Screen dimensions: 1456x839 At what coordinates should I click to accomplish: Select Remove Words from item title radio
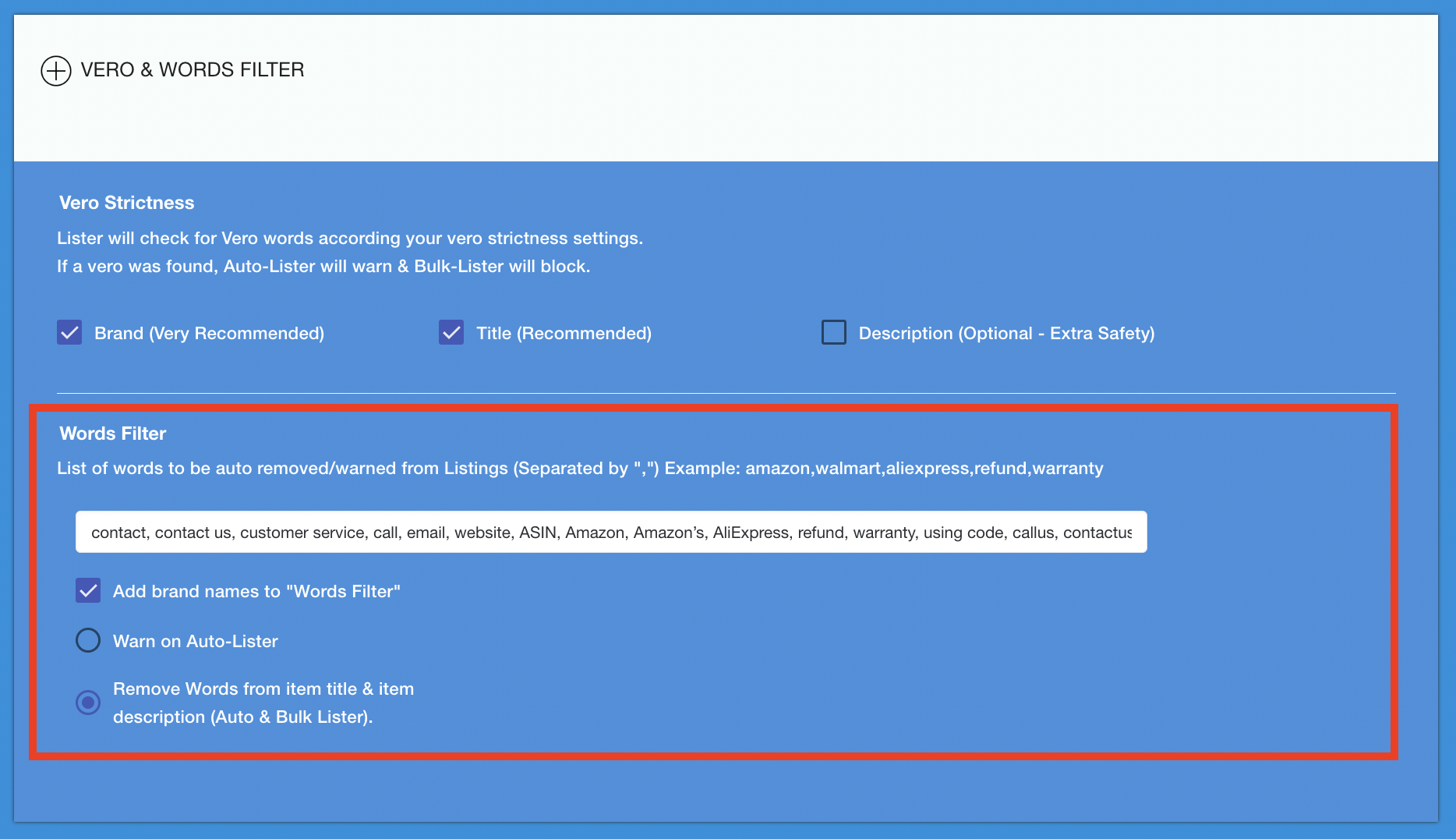coord(88,703)
